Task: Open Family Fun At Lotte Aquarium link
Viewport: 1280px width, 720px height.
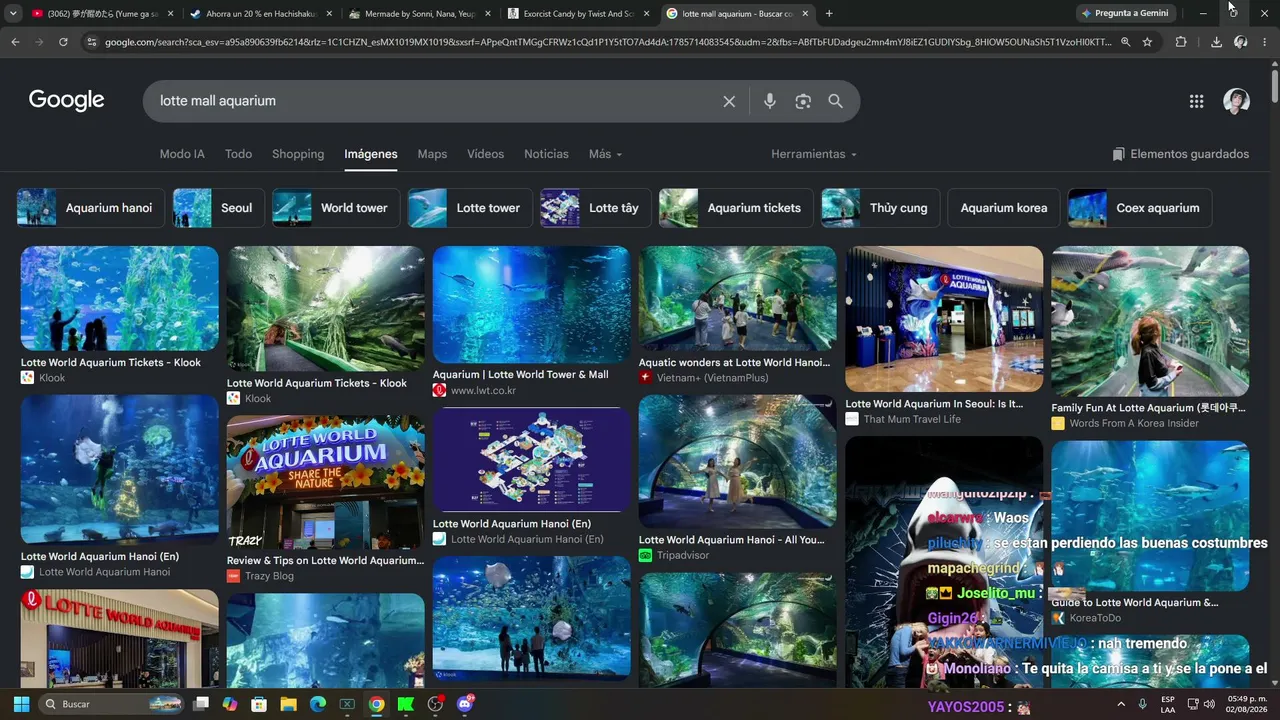Action: pyautogui.click(x=1149, y=408)
